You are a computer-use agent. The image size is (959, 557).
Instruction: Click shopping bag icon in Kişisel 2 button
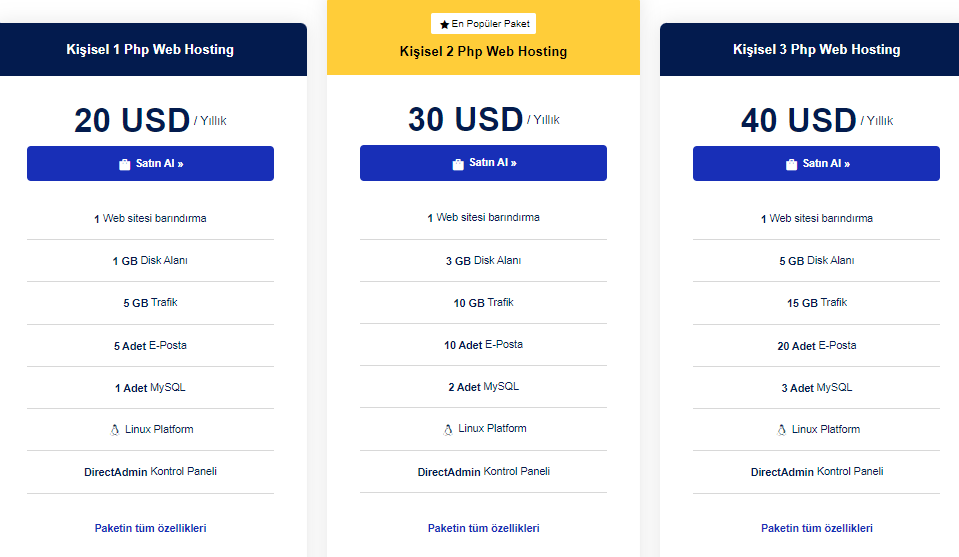(x=457, y=164)
